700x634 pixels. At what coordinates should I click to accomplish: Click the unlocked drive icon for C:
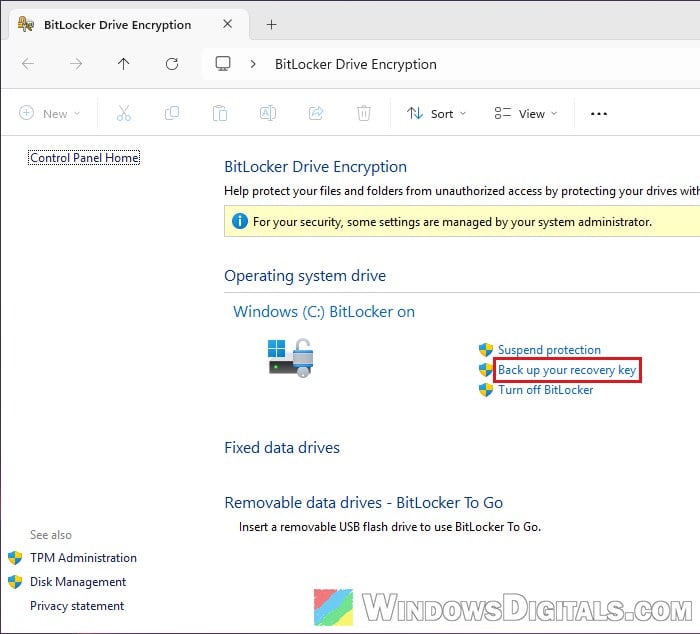coord(291,358)
